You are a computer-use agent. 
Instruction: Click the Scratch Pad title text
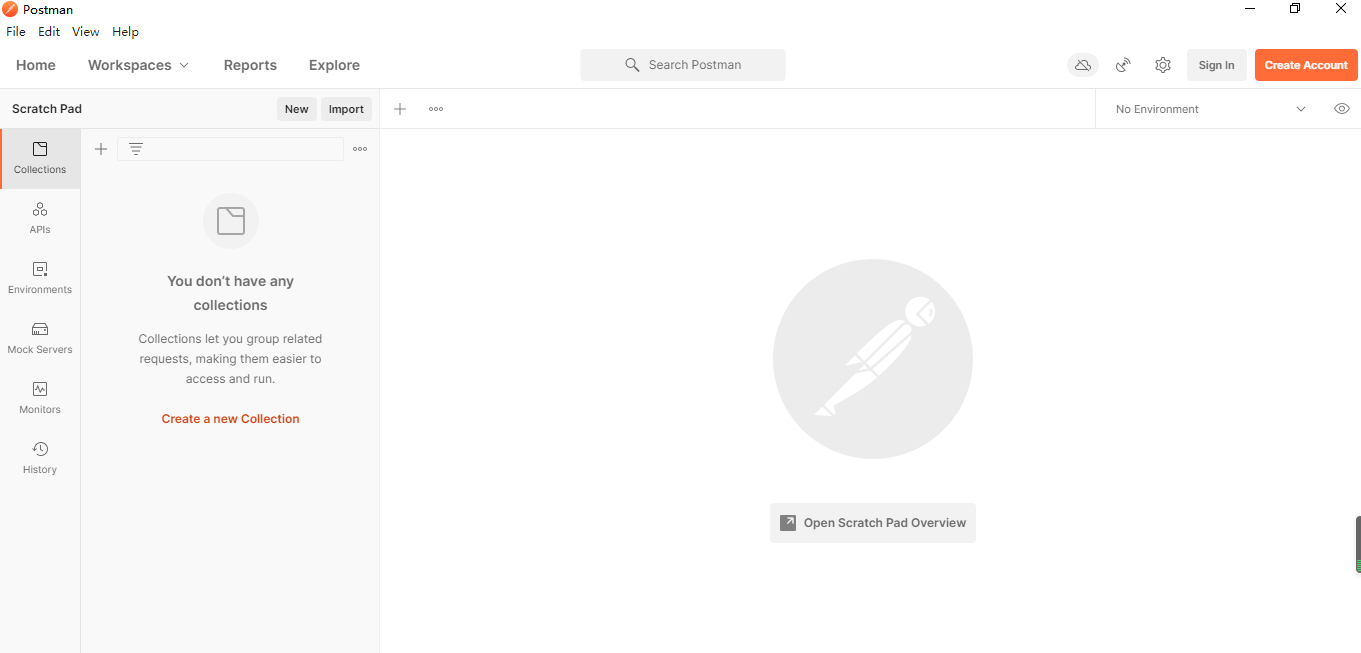tap(47, 109)
